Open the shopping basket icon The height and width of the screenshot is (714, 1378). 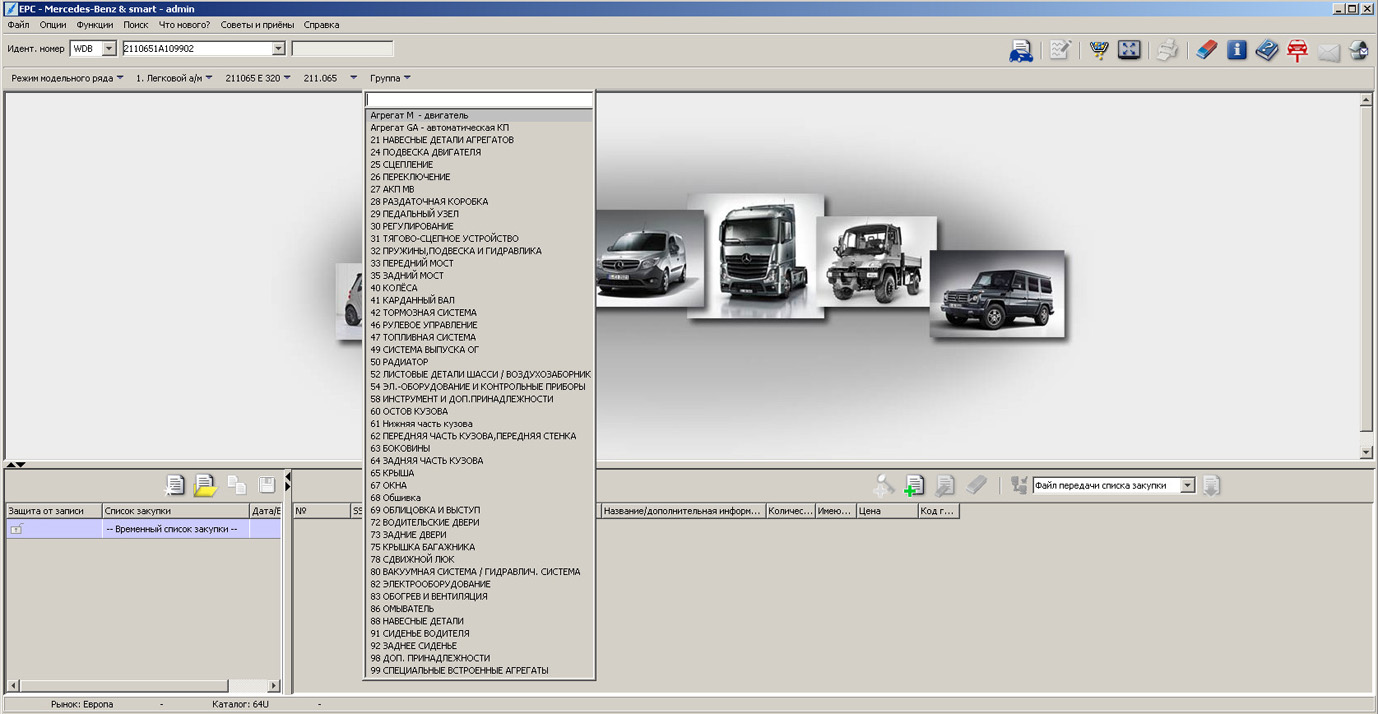pos(1099,50)
